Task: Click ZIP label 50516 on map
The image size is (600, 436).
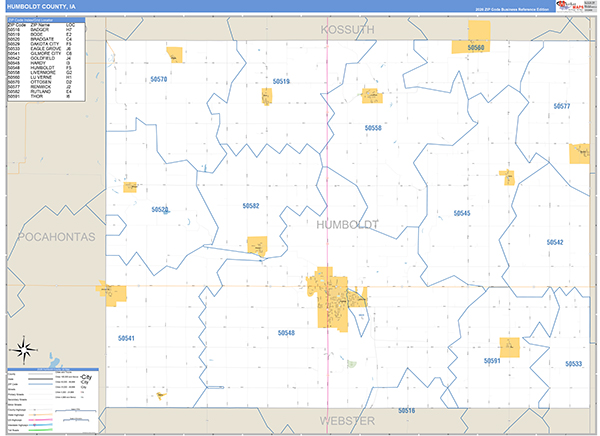Action: point(406,410)
